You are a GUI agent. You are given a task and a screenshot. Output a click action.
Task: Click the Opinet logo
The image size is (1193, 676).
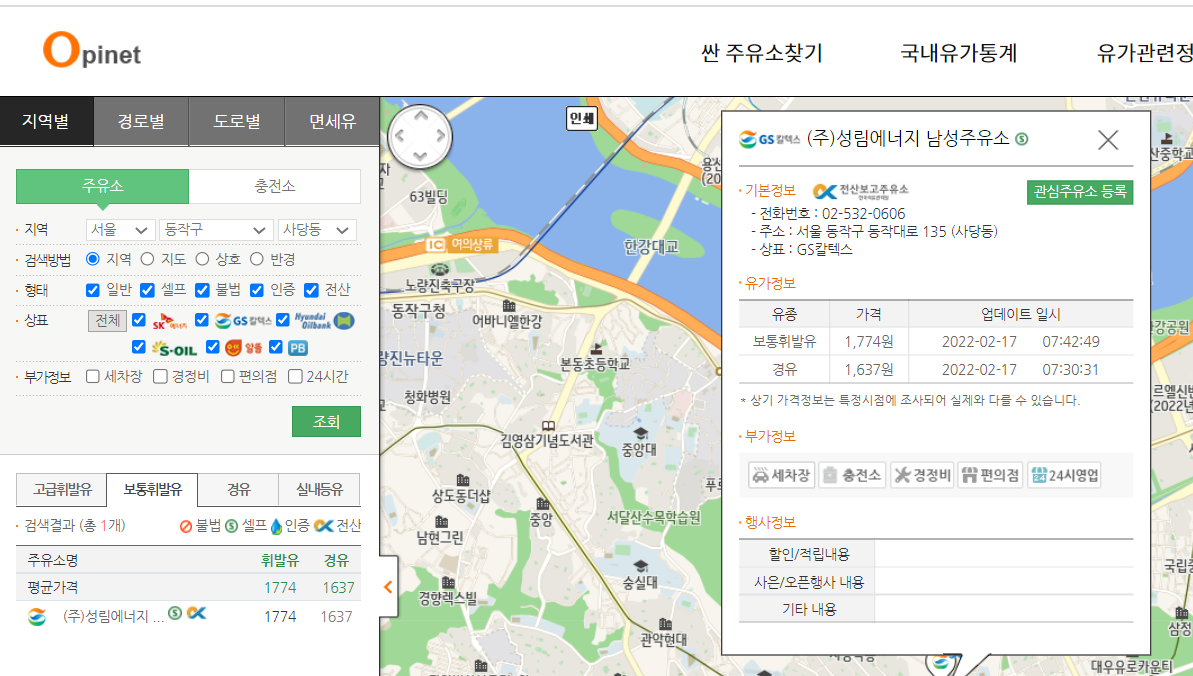click(91, 50)
